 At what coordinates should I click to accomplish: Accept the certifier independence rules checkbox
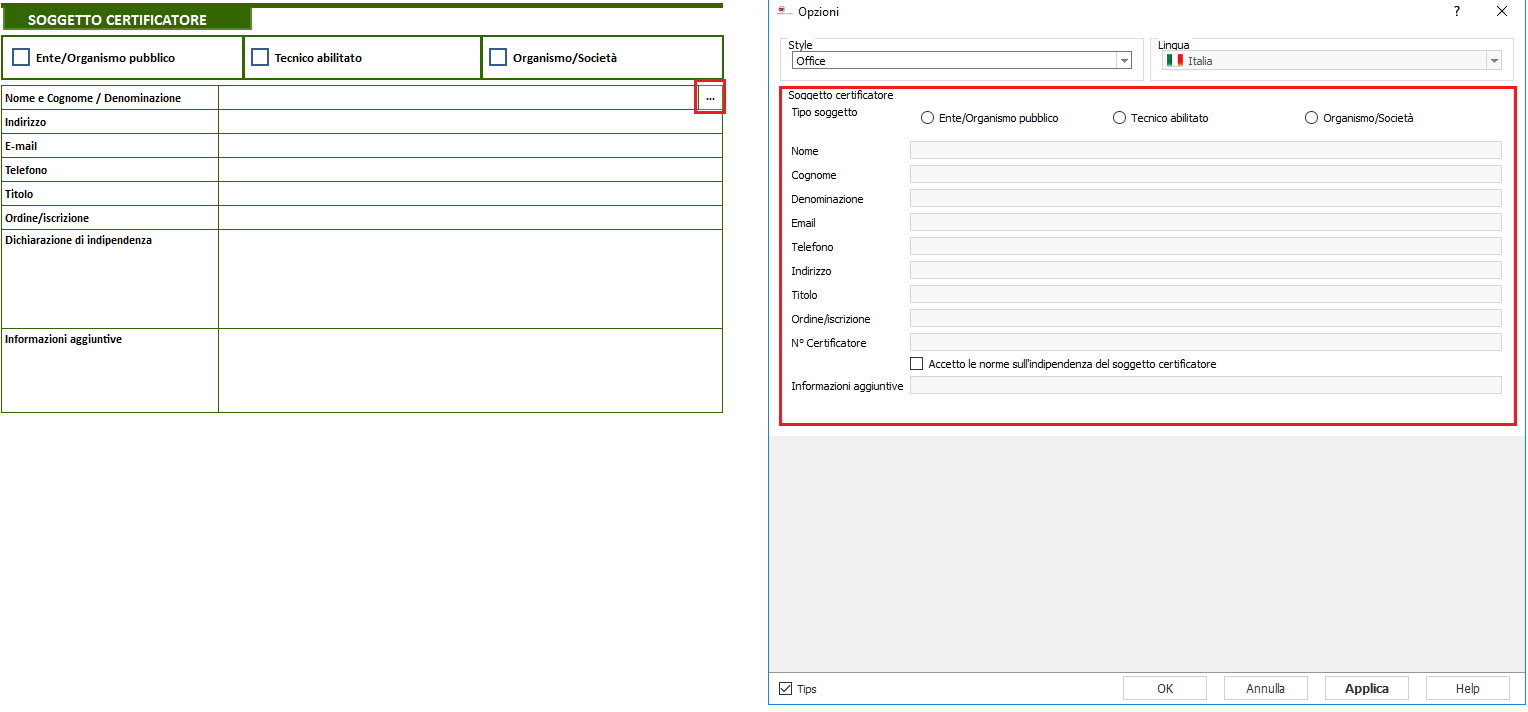tap(917, 364)
